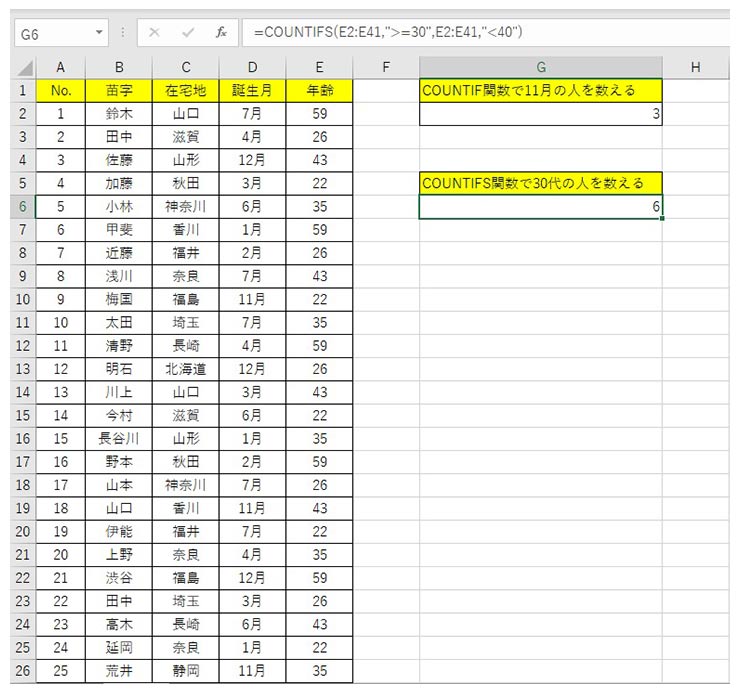
Task: Click cell G2 showing result 3
Action: [x=540, y=114]
